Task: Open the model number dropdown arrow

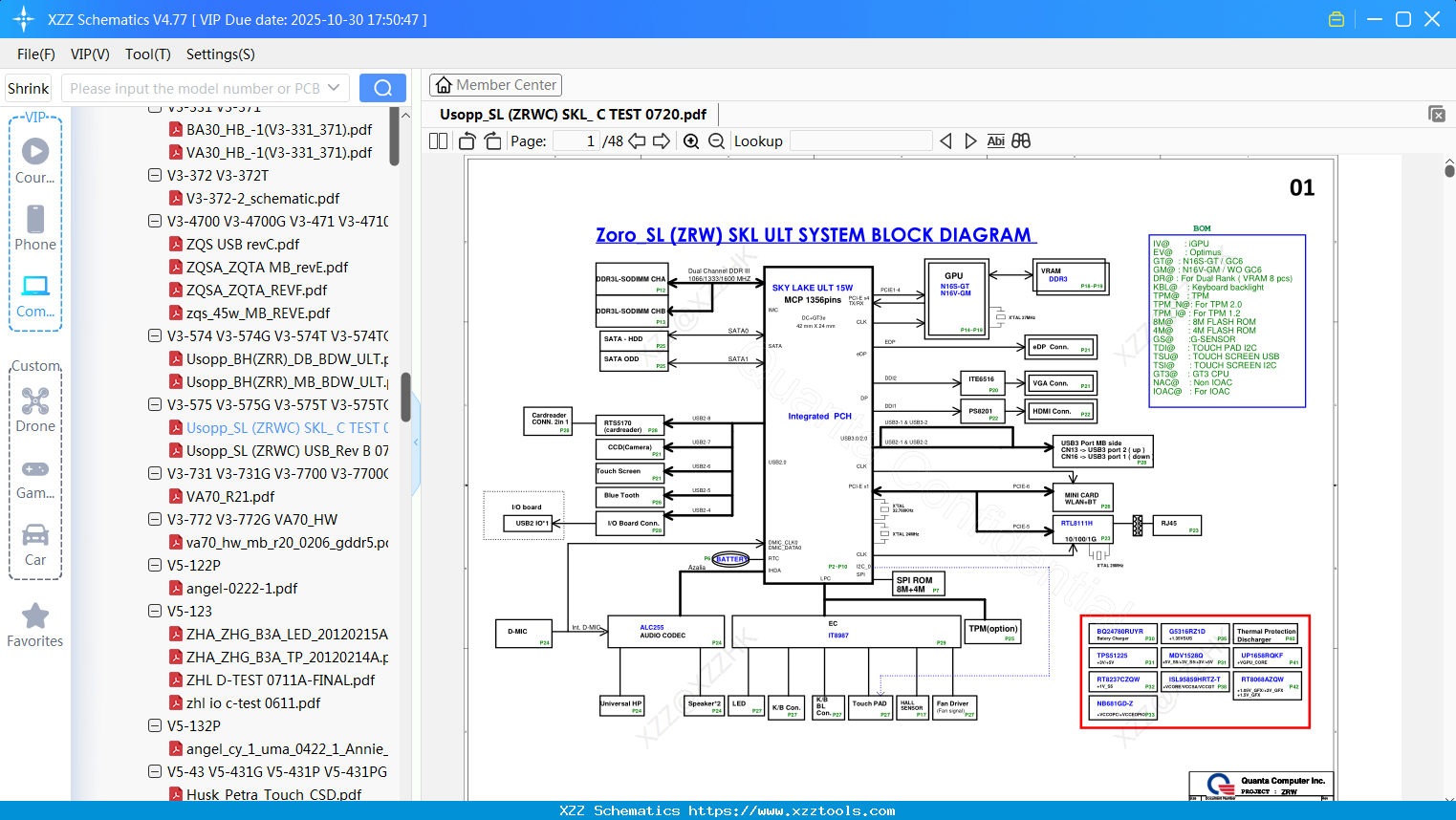Action: coord(334,88)
